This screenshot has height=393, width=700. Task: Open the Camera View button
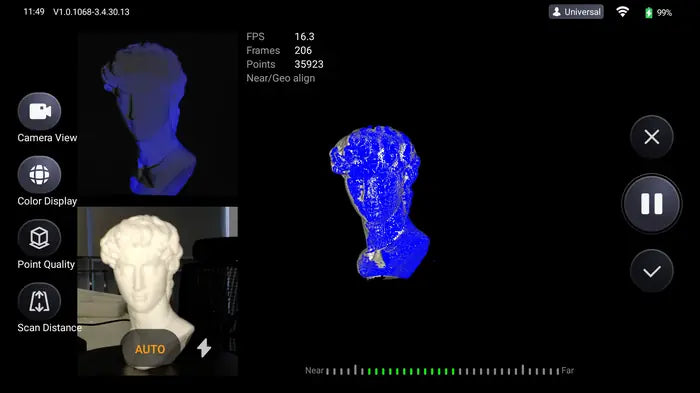point(39,111)
